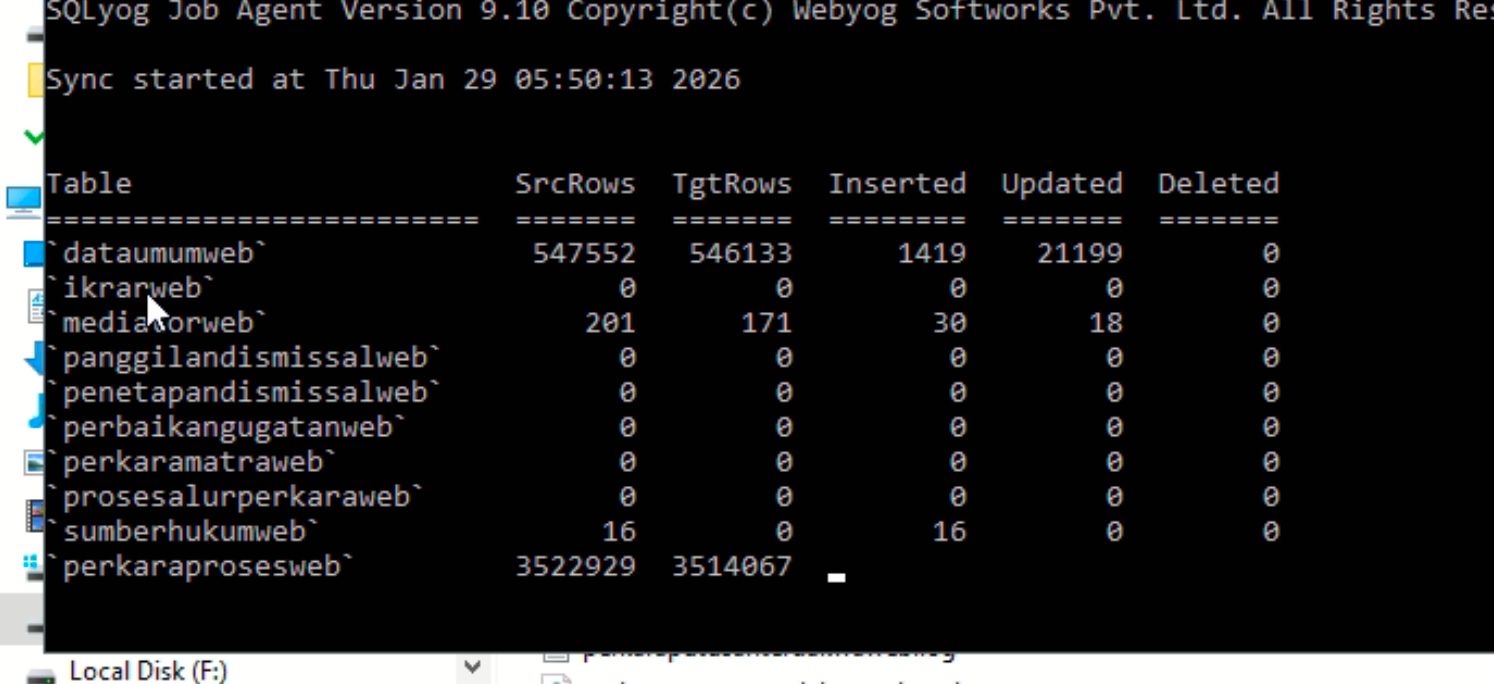Click the SrcRows column header
This screenshot has height=684, width=1494.
coord(574,184)
